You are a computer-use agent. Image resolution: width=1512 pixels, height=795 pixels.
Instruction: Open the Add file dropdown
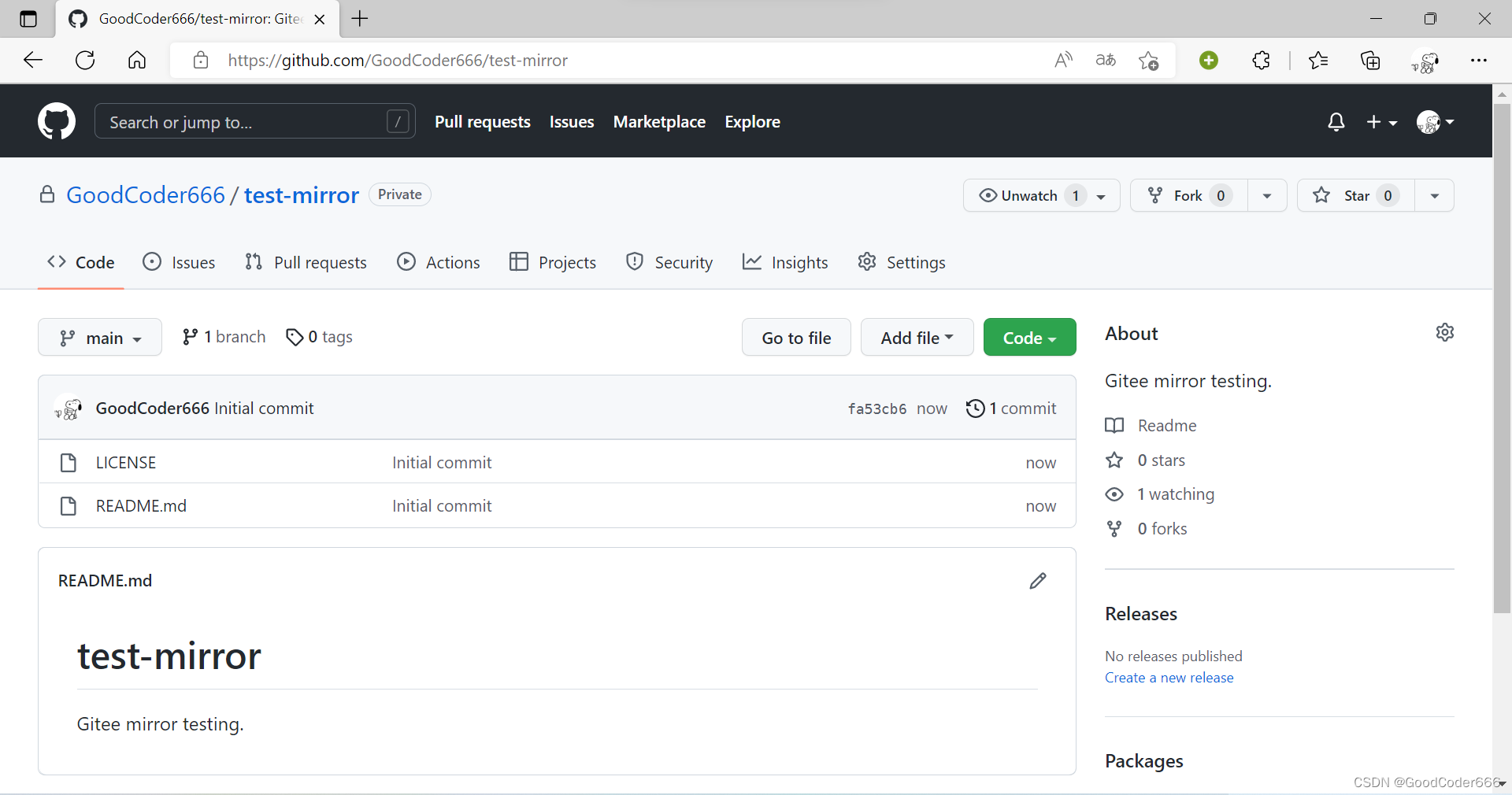pos(917,338)
